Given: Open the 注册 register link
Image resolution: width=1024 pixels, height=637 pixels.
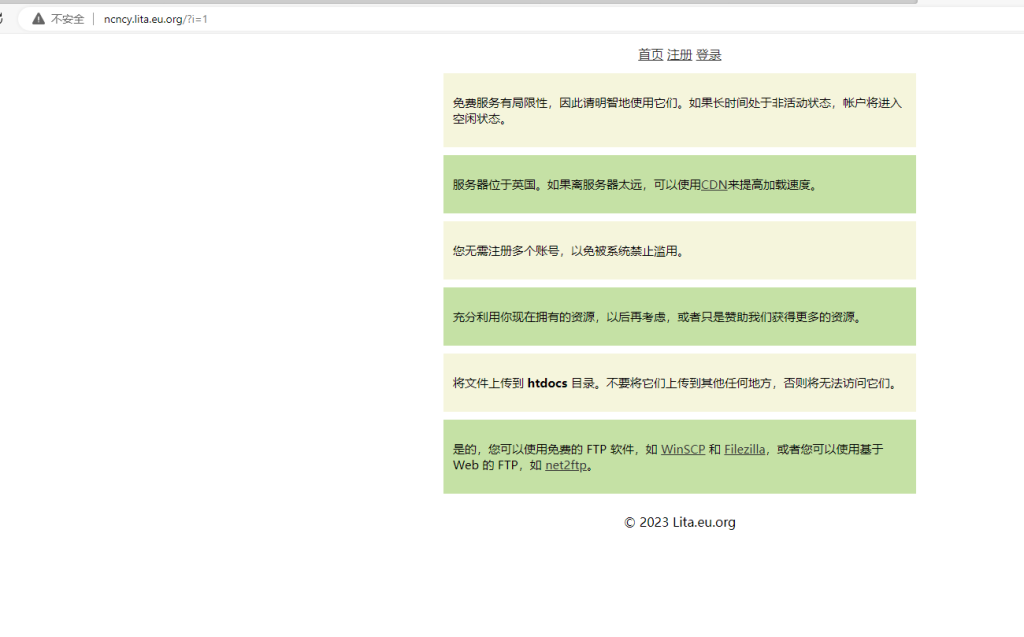Looking at the screenshot, I should [x=679, y=55].
